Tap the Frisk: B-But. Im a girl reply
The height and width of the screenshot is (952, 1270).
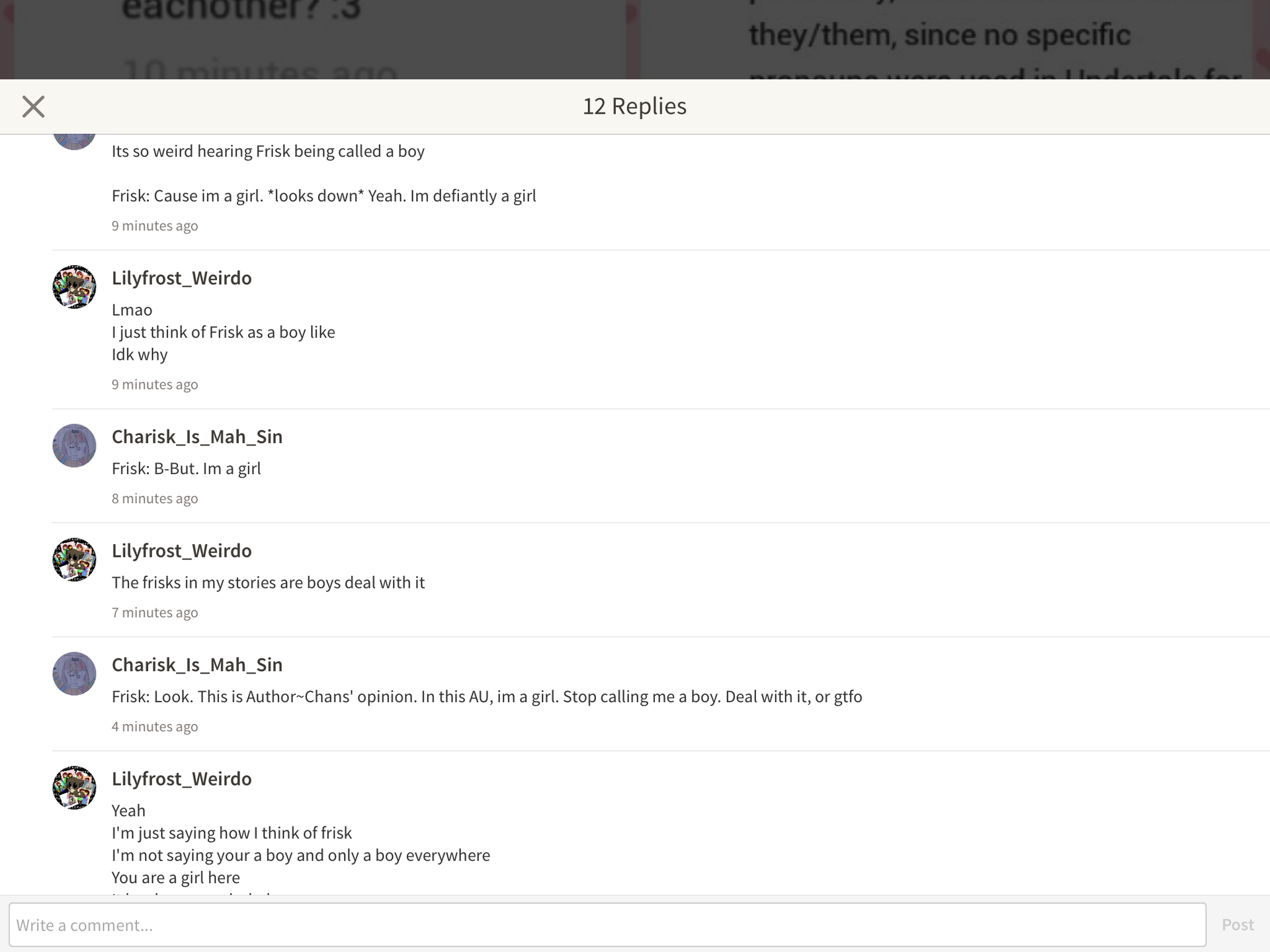tap(187, 469)
